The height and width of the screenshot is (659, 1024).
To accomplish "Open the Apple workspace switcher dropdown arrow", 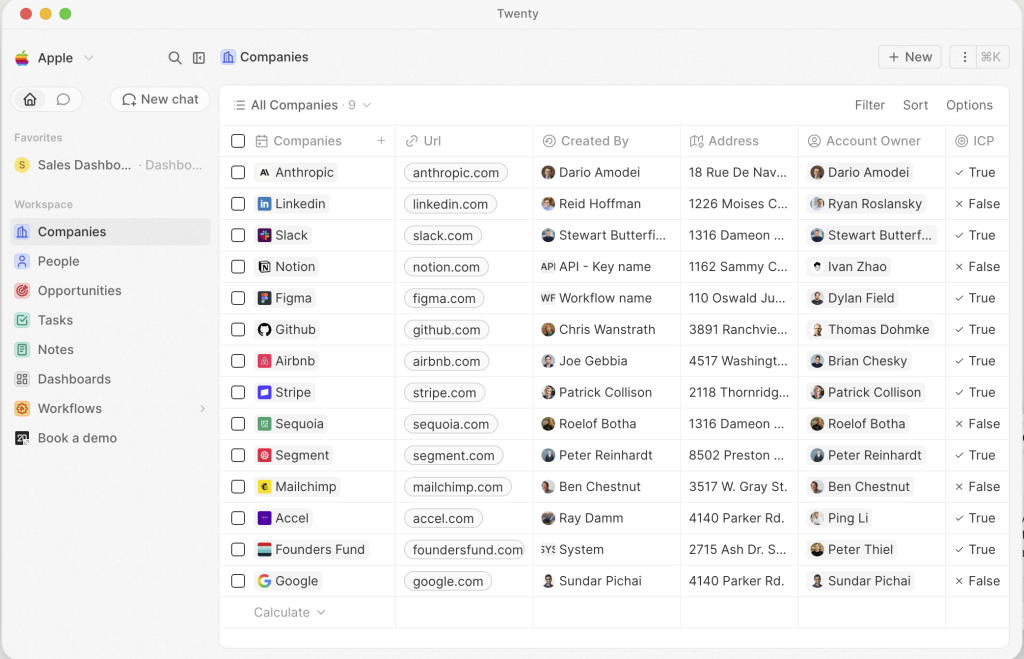I will [x=89, y=58].
